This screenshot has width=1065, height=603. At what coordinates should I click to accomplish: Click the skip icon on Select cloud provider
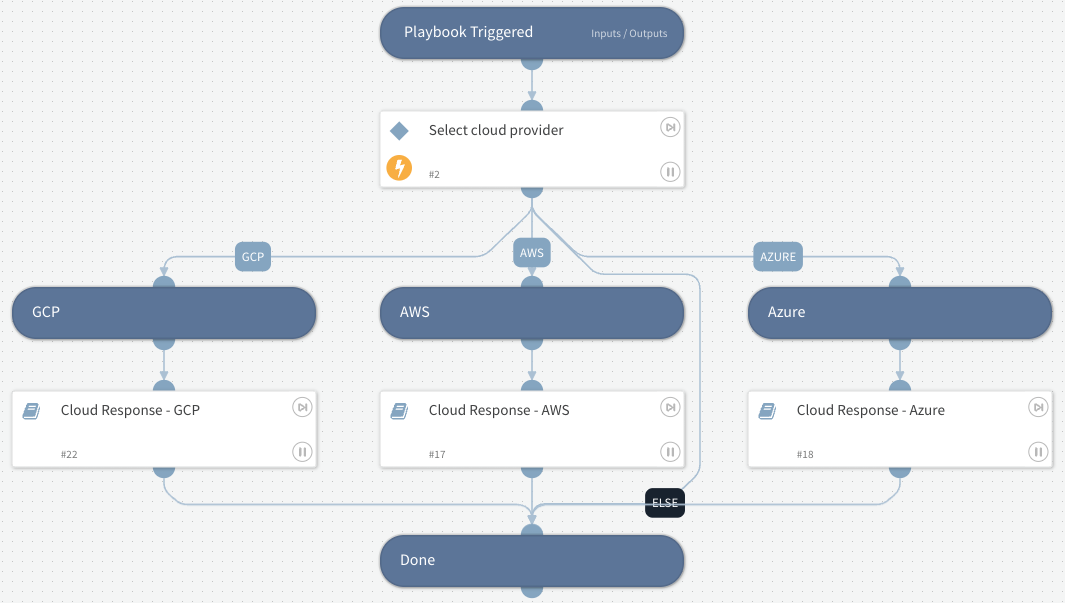click(x=670, y=127)
